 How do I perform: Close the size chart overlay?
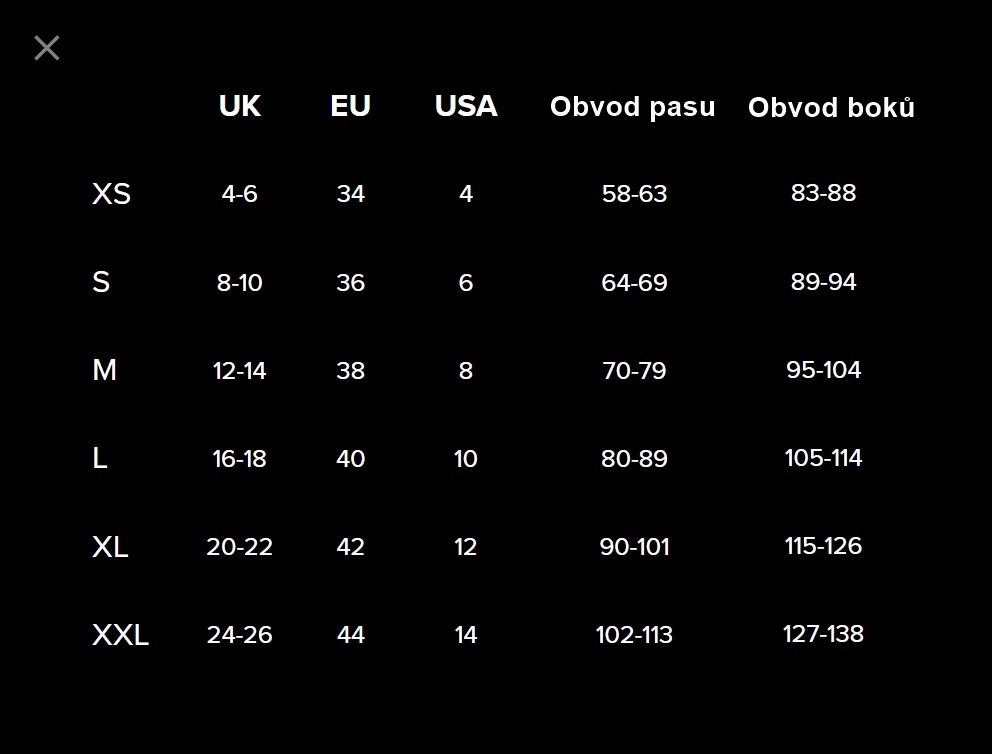click(47, 48)
